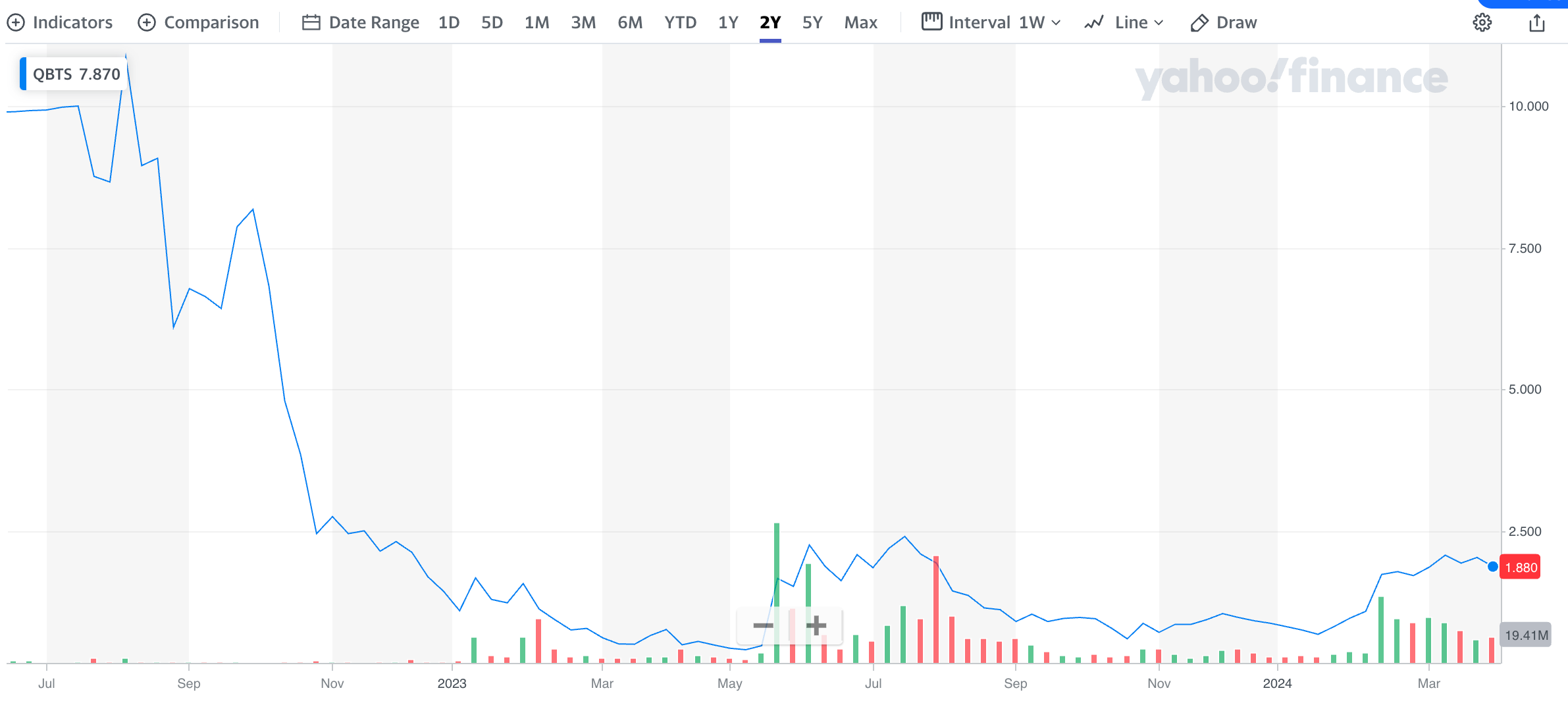
Task: Click the Nov label left of 2024
Action: [x=1159, y=683]
